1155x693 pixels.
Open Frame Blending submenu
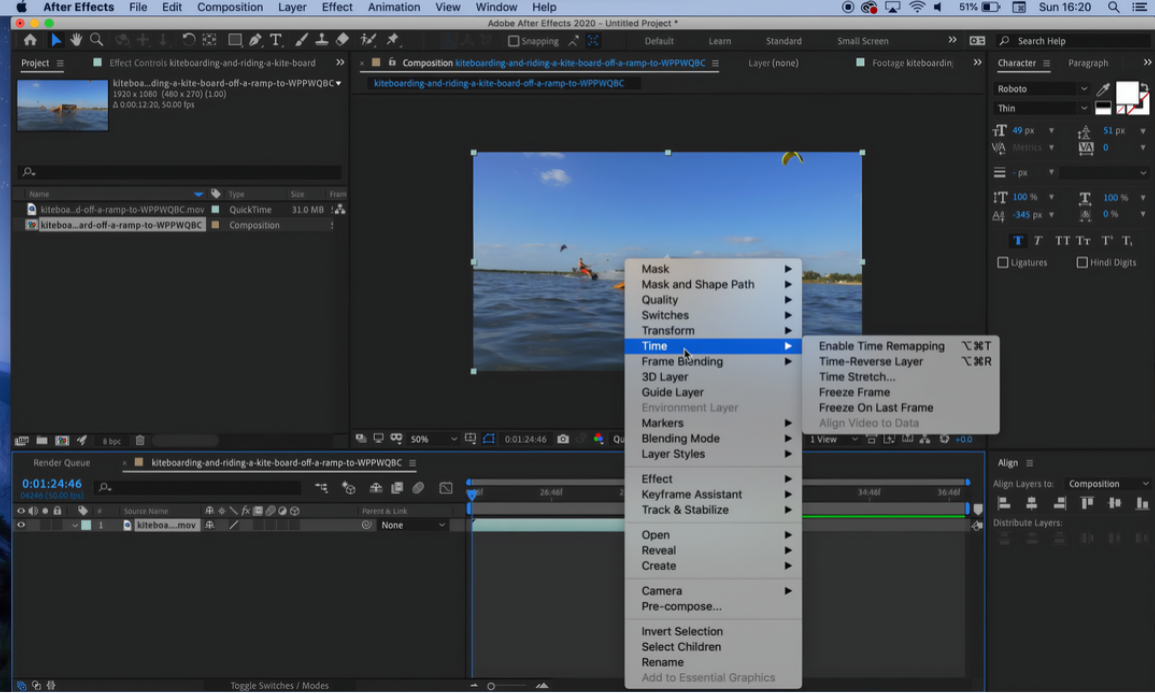[713, 362]
